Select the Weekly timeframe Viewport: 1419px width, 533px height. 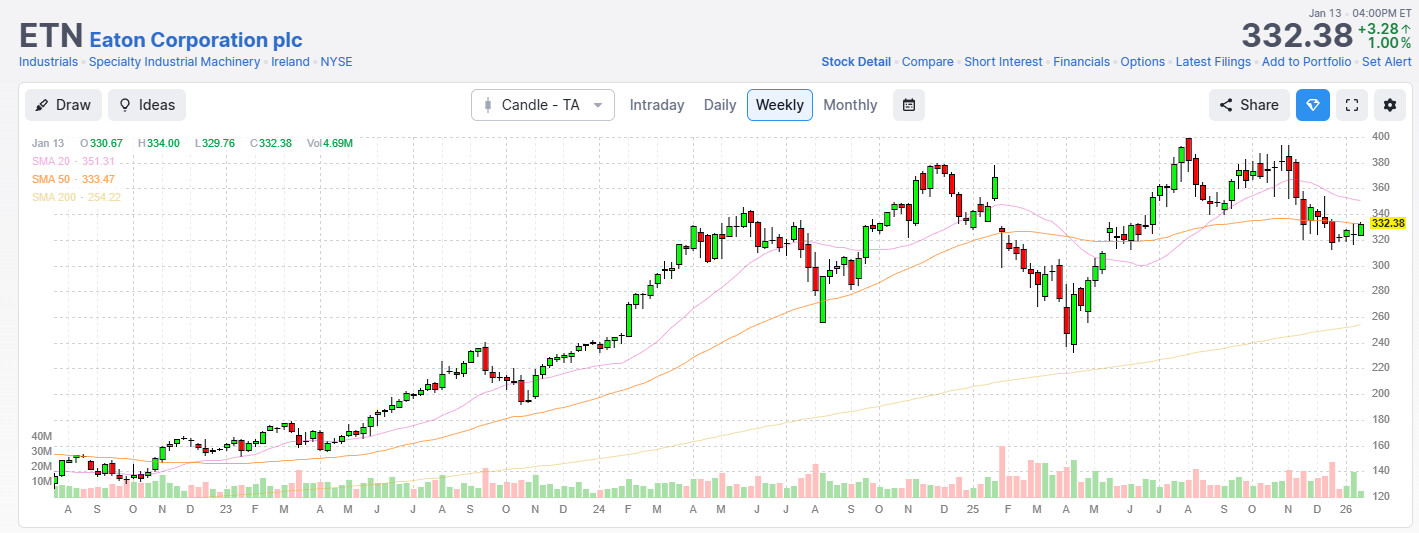pyautogui.click(x=779, y=105)
